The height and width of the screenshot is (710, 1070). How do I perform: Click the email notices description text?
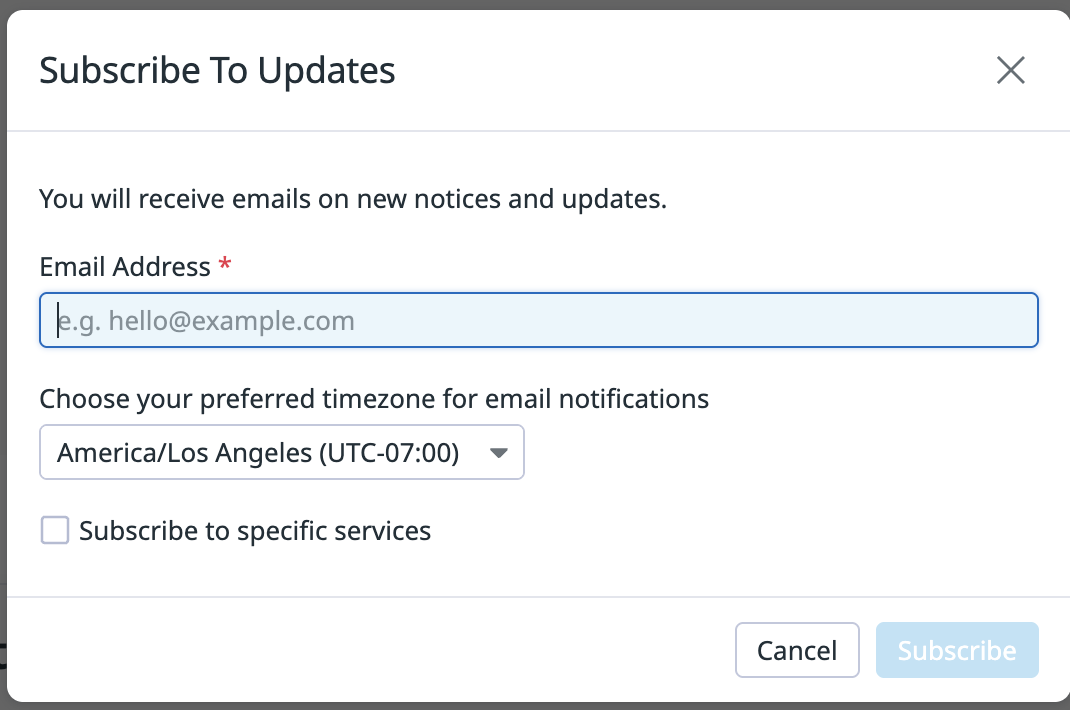[352, 199]
